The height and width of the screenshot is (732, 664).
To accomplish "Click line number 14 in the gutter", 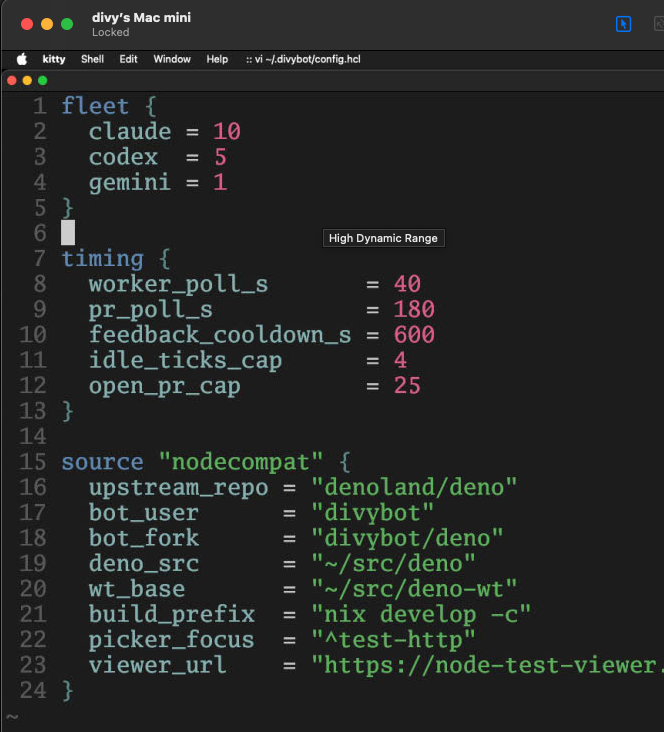I will point(33,437).
